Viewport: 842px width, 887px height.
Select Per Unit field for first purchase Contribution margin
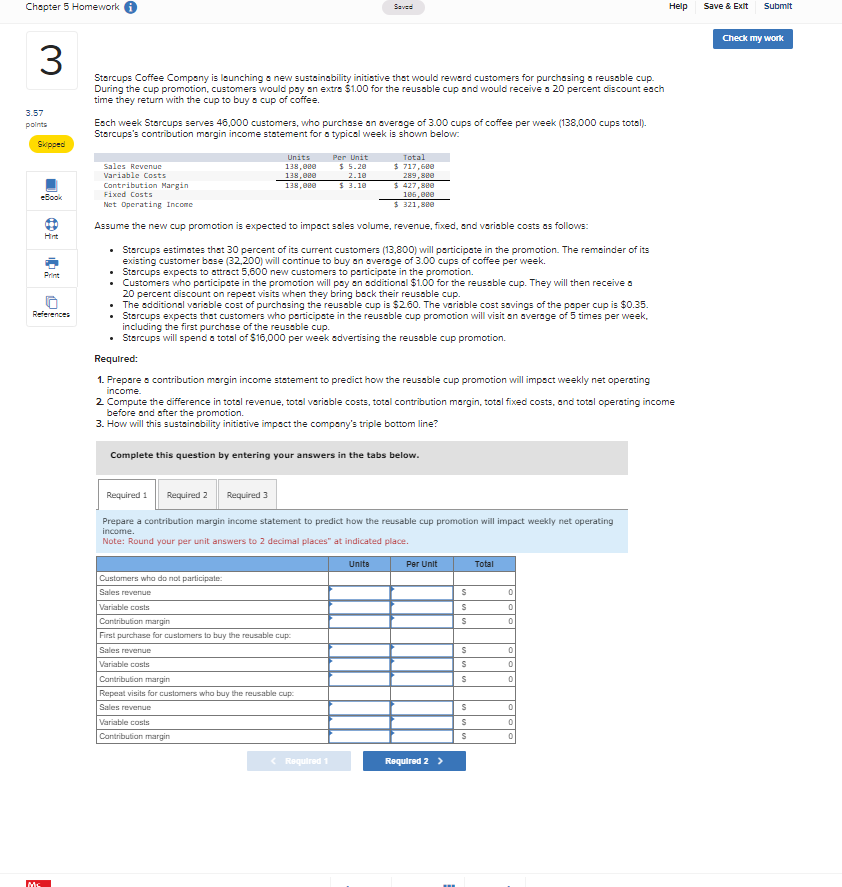pos(422,679)
